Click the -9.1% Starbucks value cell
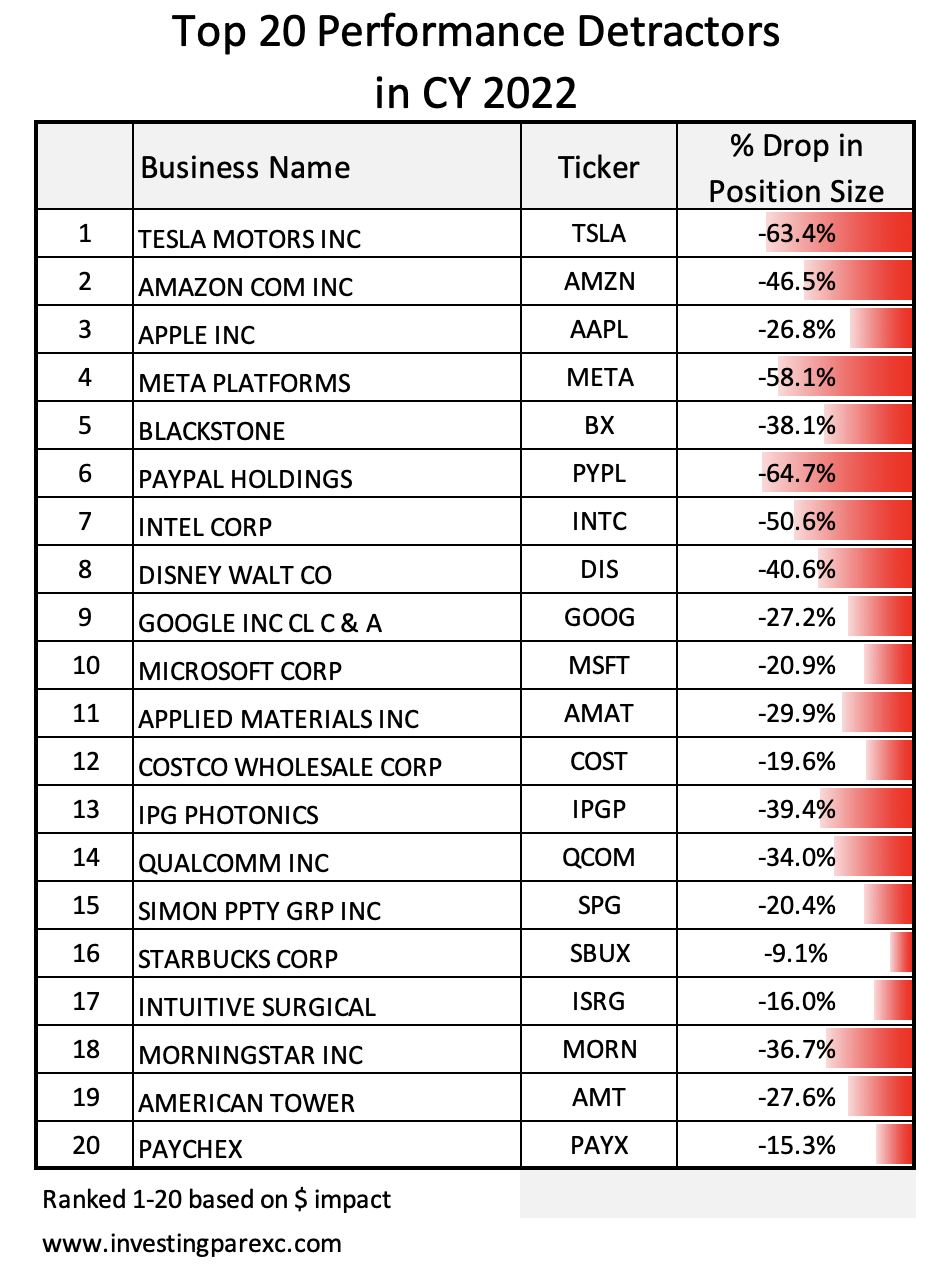The image size is (952, 1274). 795,953
